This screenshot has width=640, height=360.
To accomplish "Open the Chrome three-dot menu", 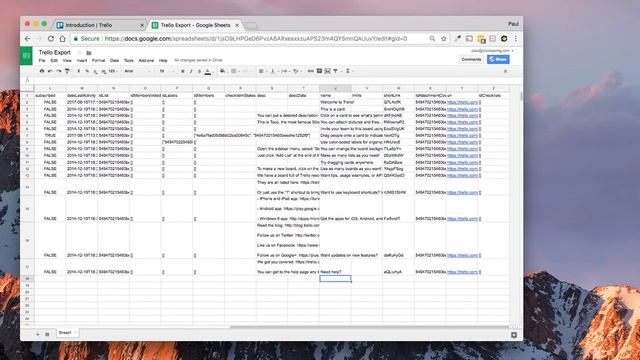I will (x=516, y=39).
